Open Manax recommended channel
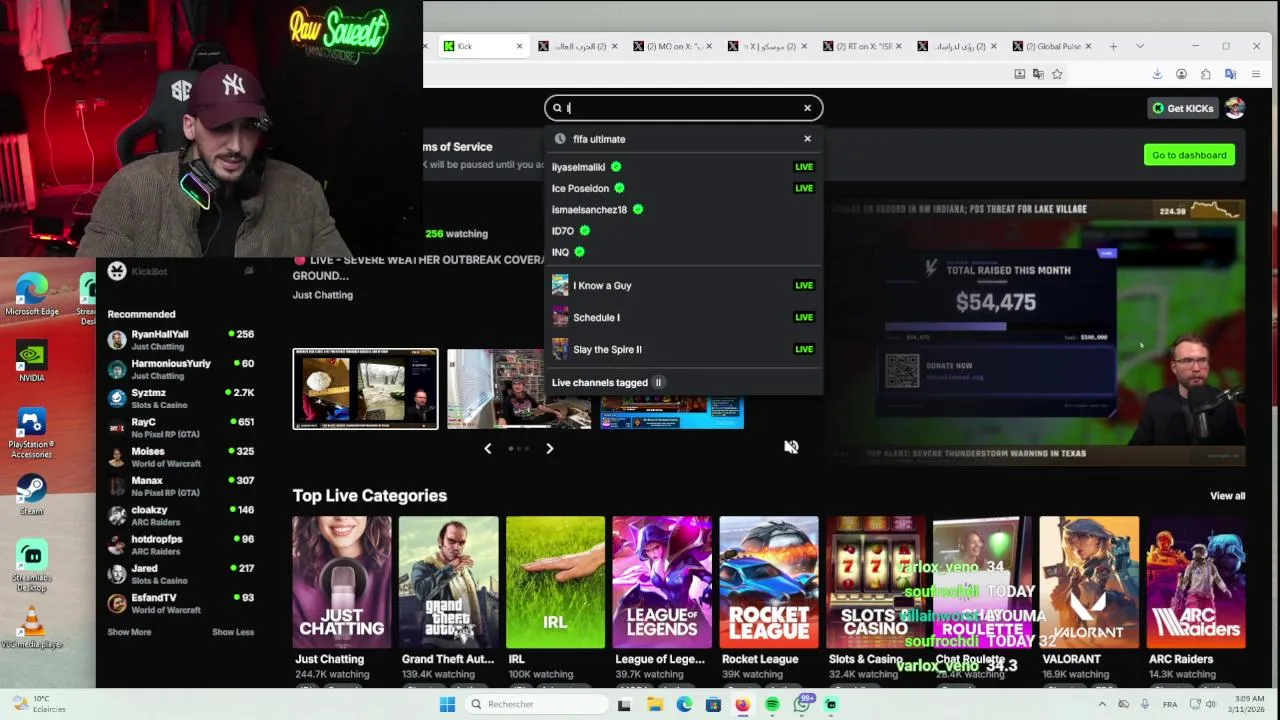This screenshot has height=720, width=1280. [180, 486]
